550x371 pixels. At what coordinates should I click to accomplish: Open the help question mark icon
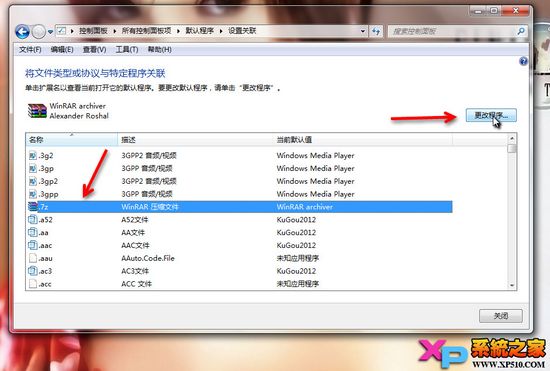click(x=523, y=61)
